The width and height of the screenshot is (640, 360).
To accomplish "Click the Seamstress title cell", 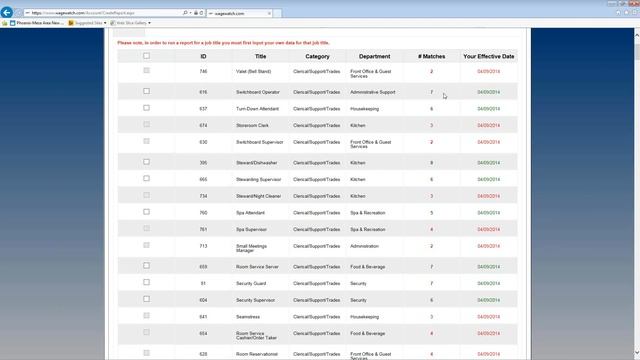I will [x=248, y=317].
